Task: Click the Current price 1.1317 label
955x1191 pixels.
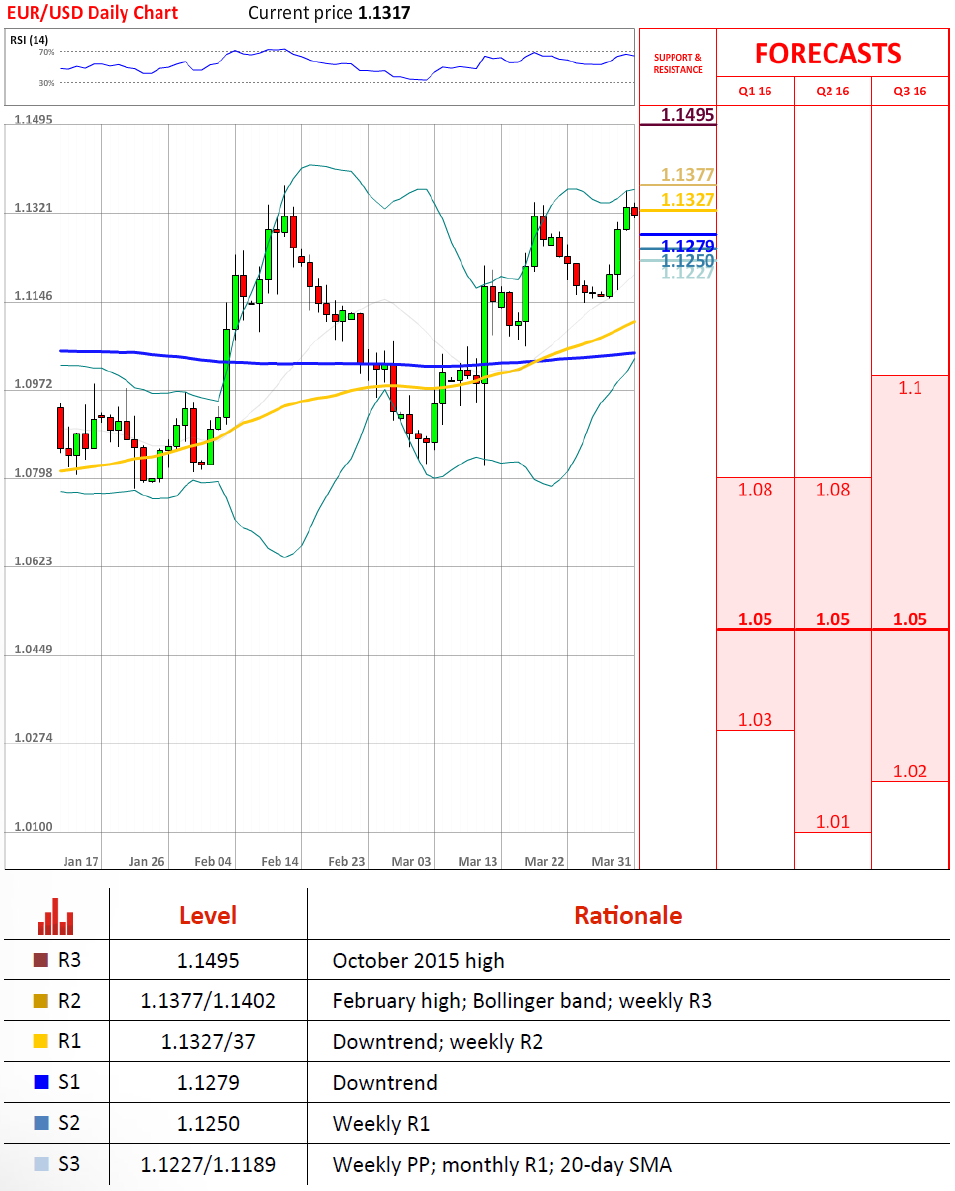Action: click(329, 13)
